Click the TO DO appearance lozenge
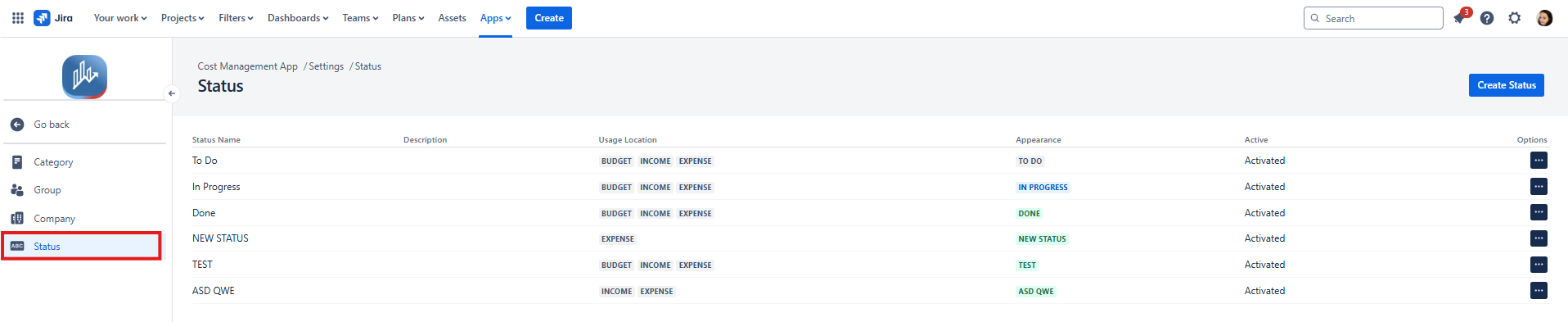The height and width of the screenshot is (322, 1568). click(x=1030, y=161)
